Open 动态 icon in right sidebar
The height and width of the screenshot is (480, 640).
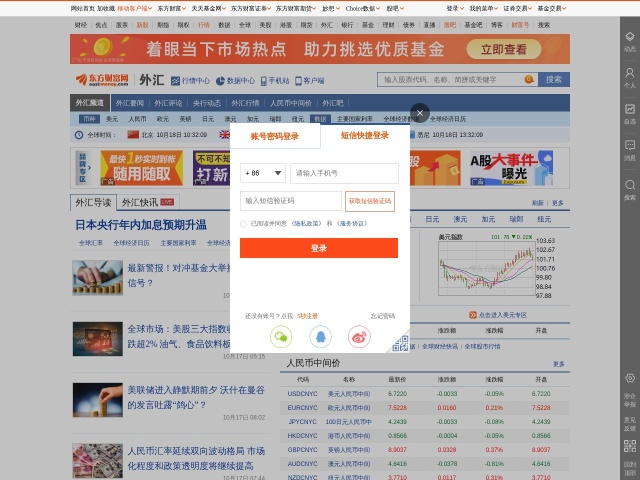coord(630,42)
